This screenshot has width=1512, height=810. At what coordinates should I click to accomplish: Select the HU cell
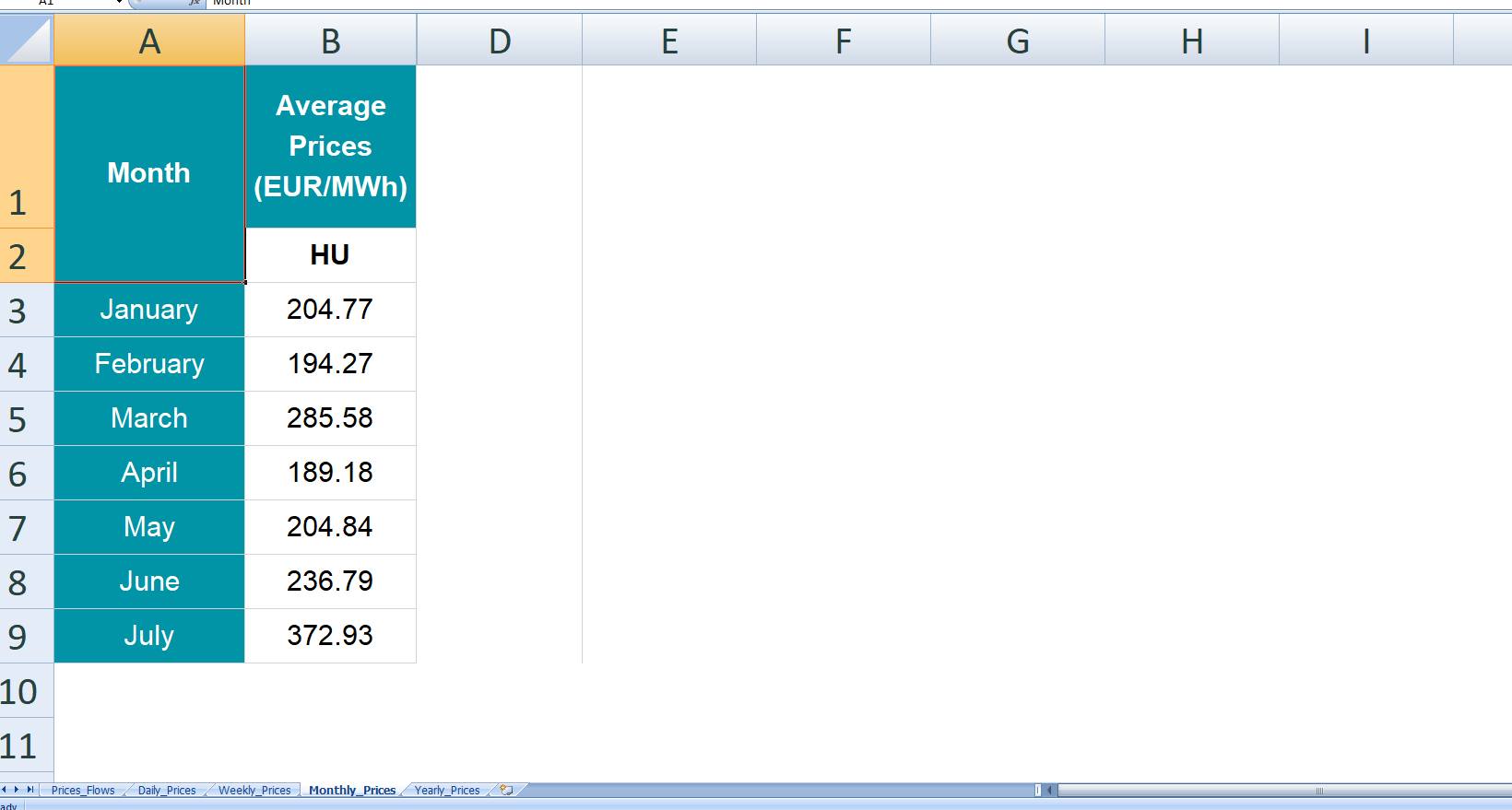coord(330,255)
